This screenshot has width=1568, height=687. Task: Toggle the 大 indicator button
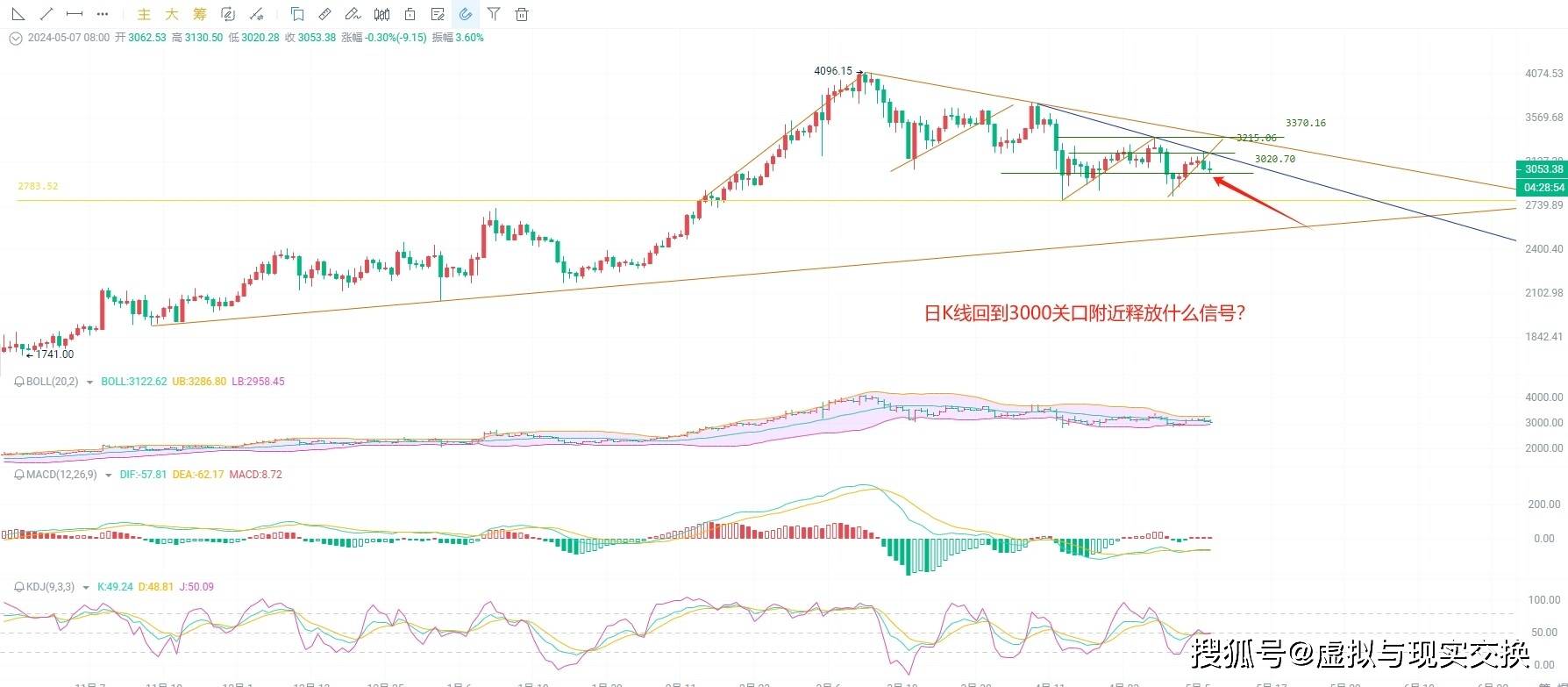click(172, 14)
